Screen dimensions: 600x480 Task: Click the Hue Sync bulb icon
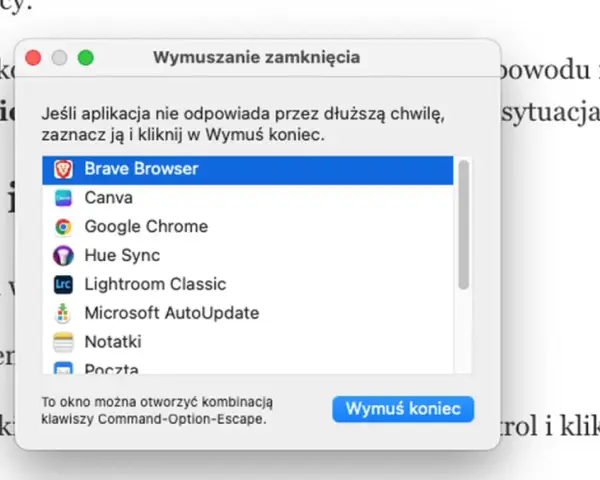tap(63, 255)
